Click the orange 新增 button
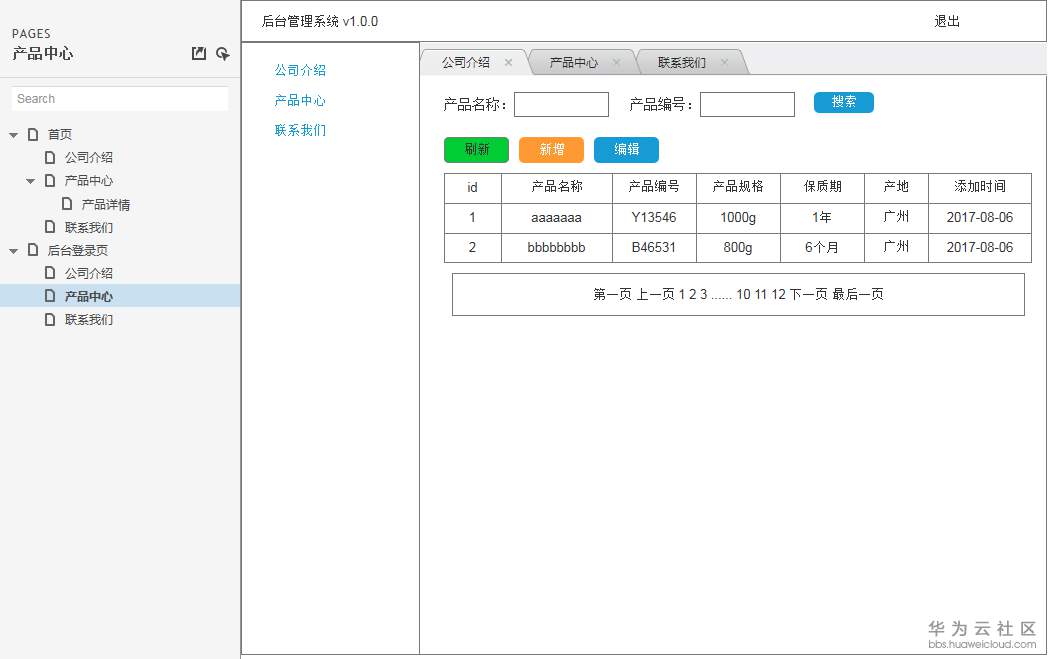Screen dimensions: 1050x659 tap(551, 149)
